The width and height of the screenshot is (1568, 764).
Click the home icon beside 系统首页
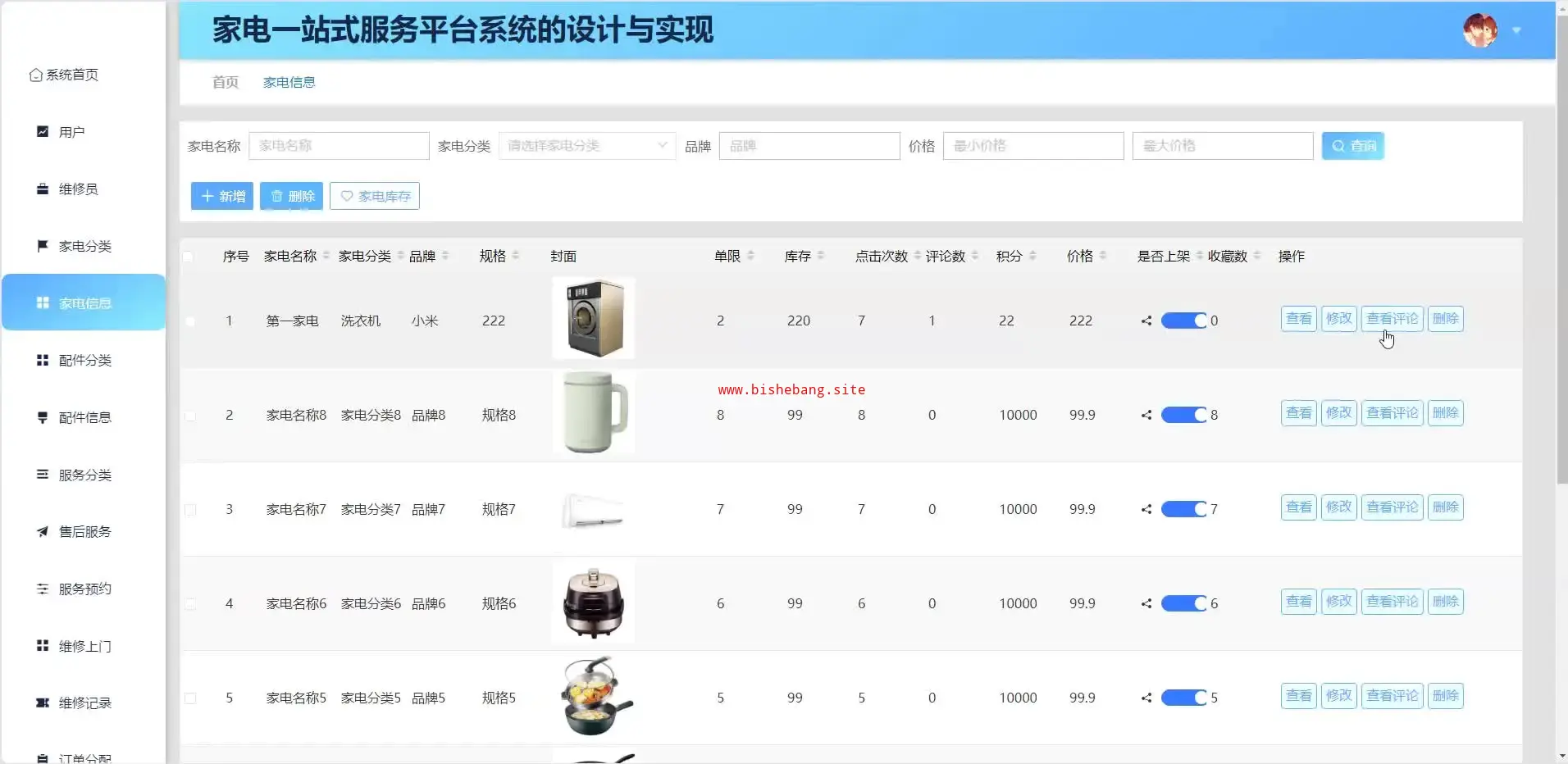coord(36,75)
